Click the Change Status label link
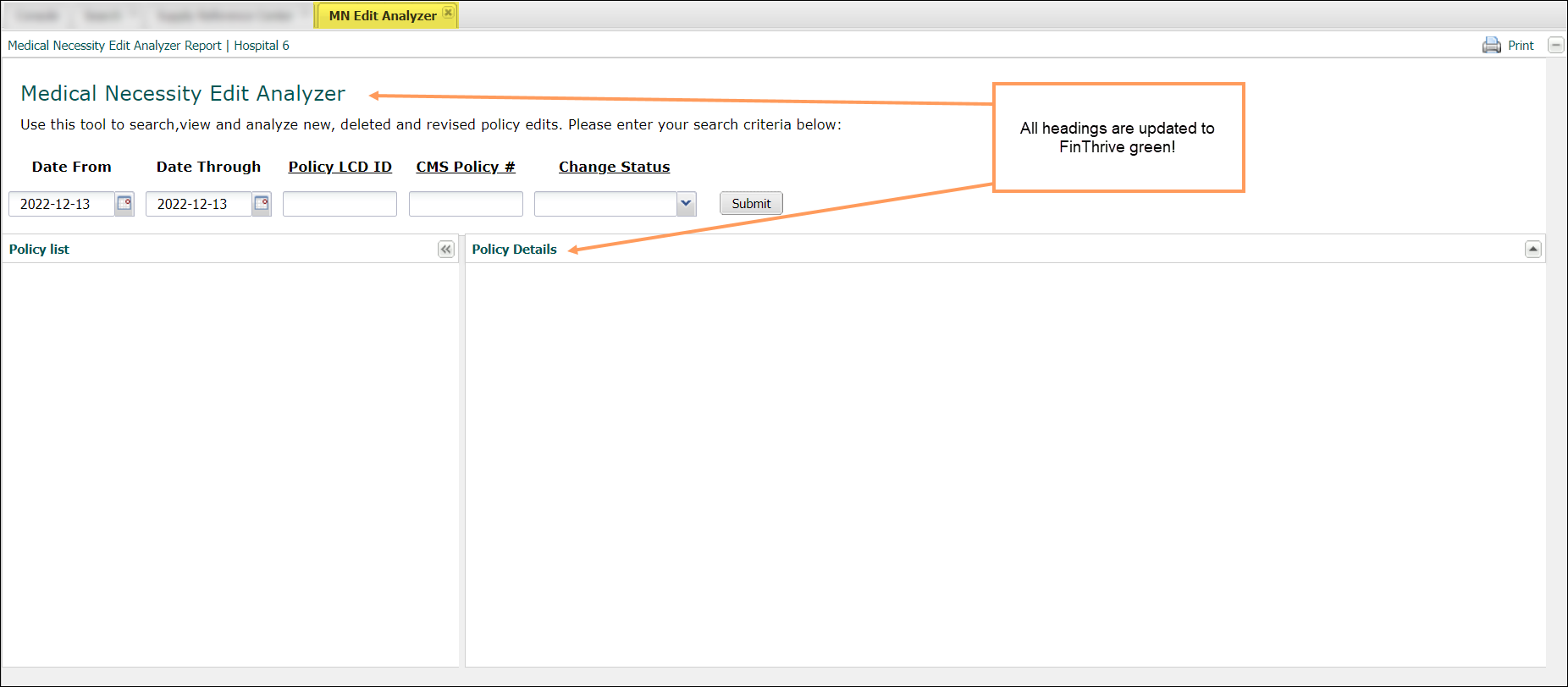Viewport: 1568px width, 687px height. (x=614, y=167)
